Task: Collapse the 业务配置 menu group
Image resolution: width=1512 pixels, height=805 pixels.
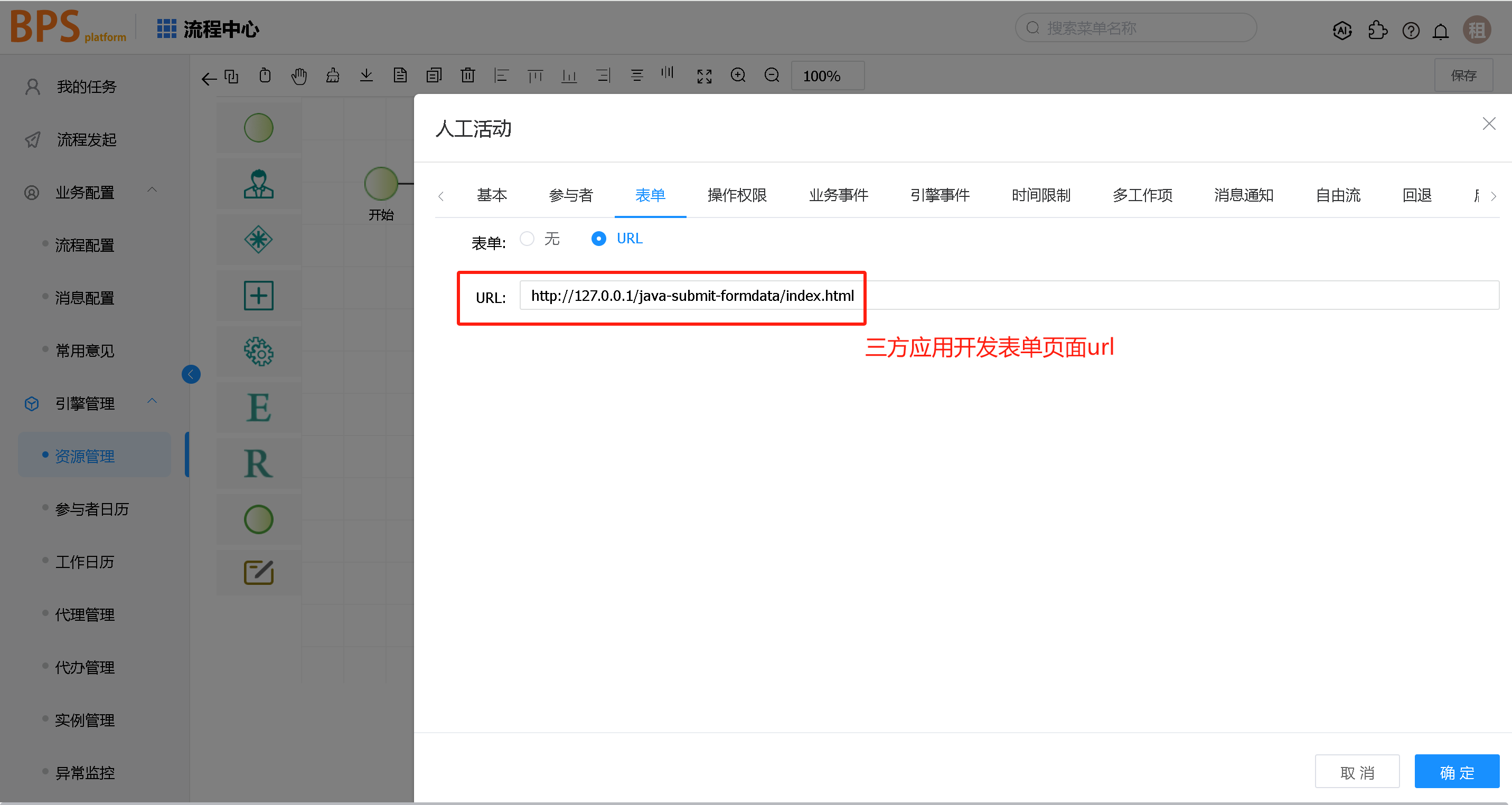Action: coord(152,190)
